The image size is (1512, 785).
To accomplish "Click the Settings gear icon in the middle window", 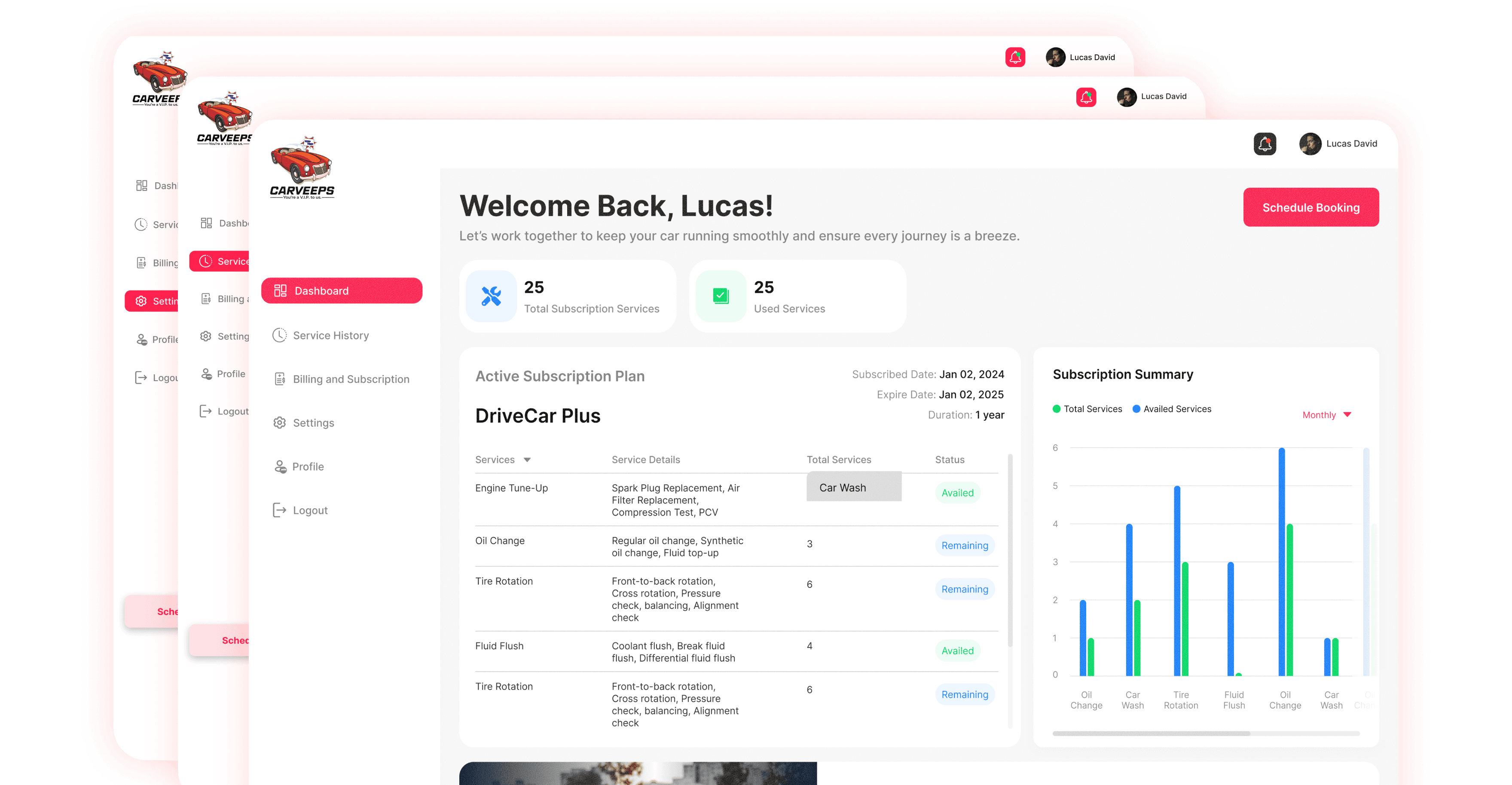I will tap(205, 336).
